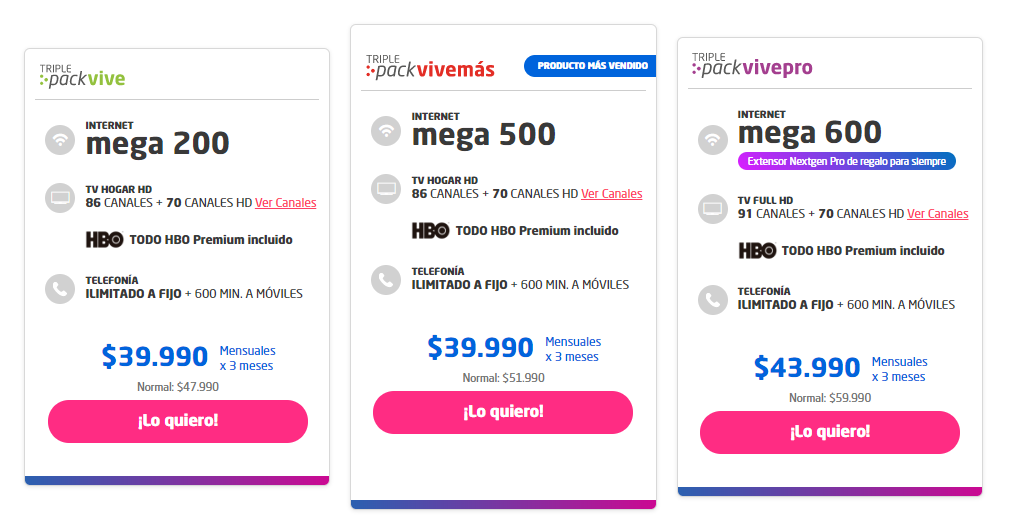
Task: Click the TV icon in Pack Vivemás card
Action: (386, 189)
